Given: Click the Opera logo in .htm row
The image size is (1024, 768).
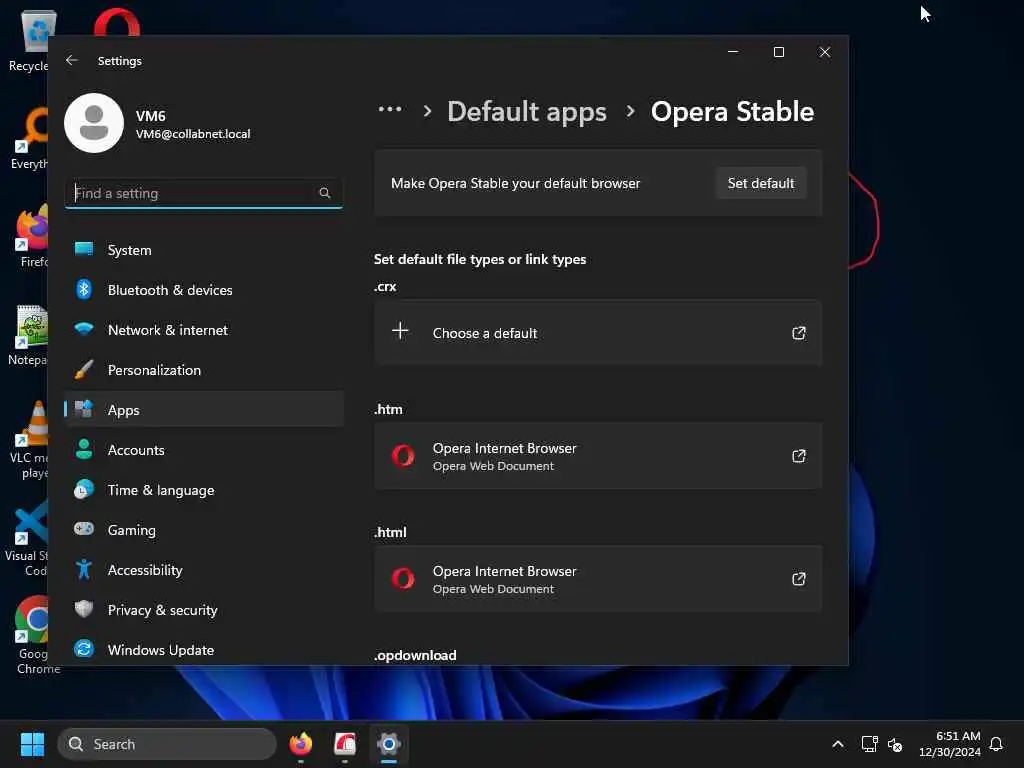Looking at the screenshot, I should tap(403, 455).
